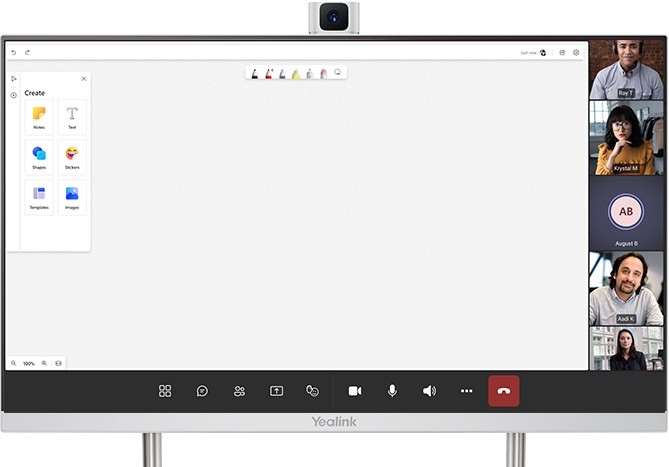Click the share content icon
This screenshot has height=467, width=669.
click(276, 391)
